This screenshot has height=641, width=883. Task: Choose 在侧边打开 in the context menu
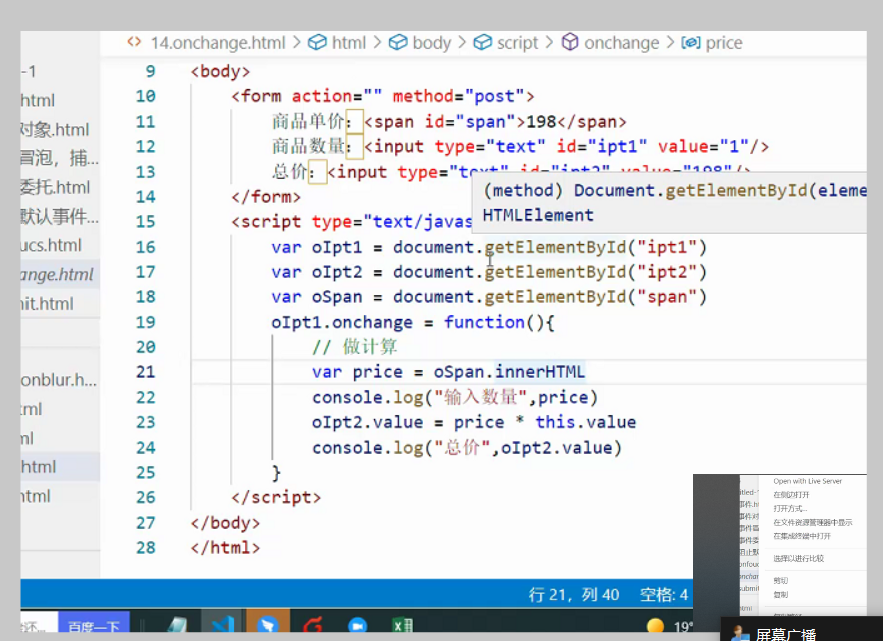click(791, 495)
